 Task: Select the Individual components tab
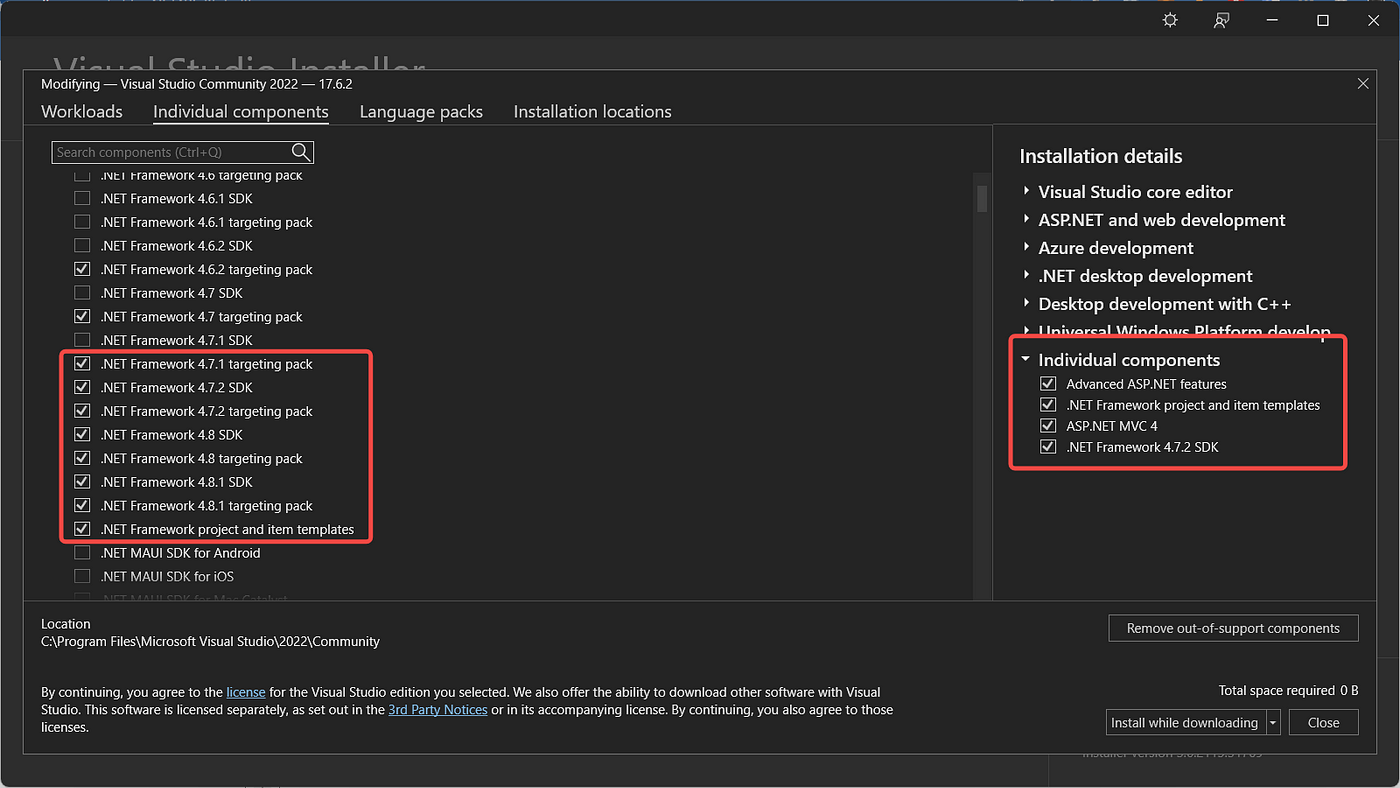[241, 111]
